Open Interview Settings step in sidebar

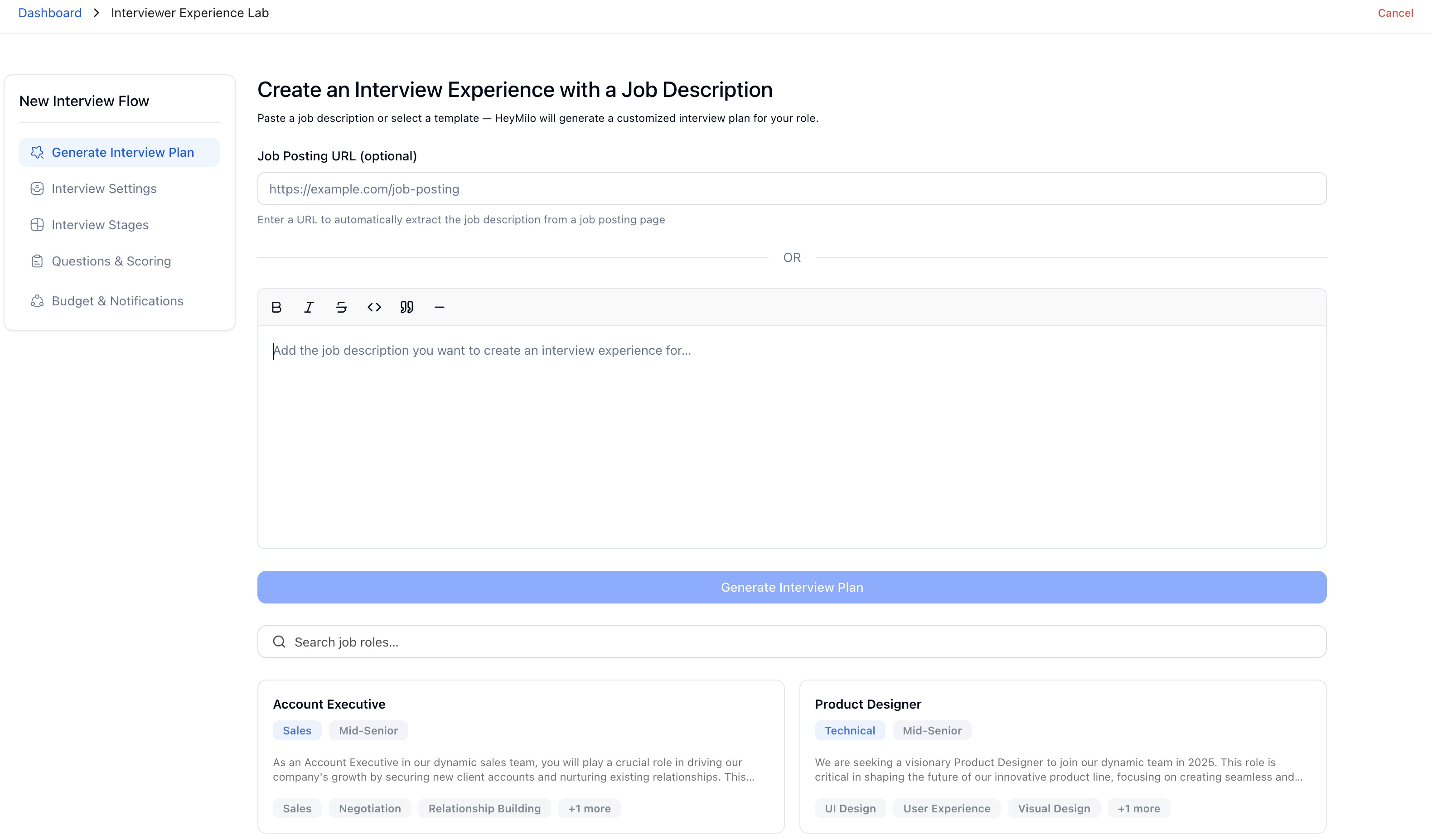click(103, 188)
